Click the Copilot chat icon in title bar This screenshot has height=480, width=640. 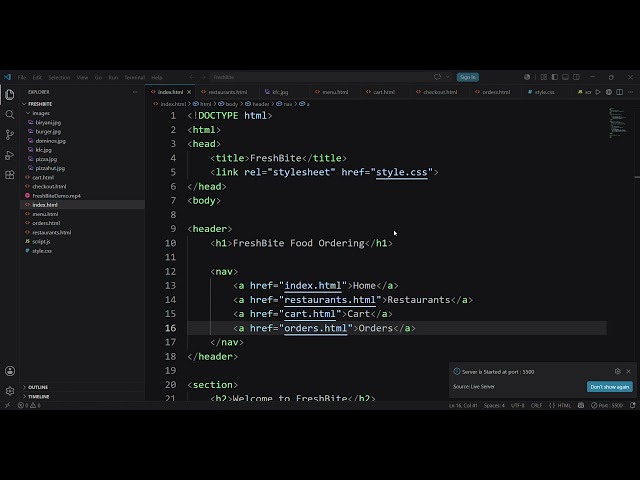(x=438, y=77)
